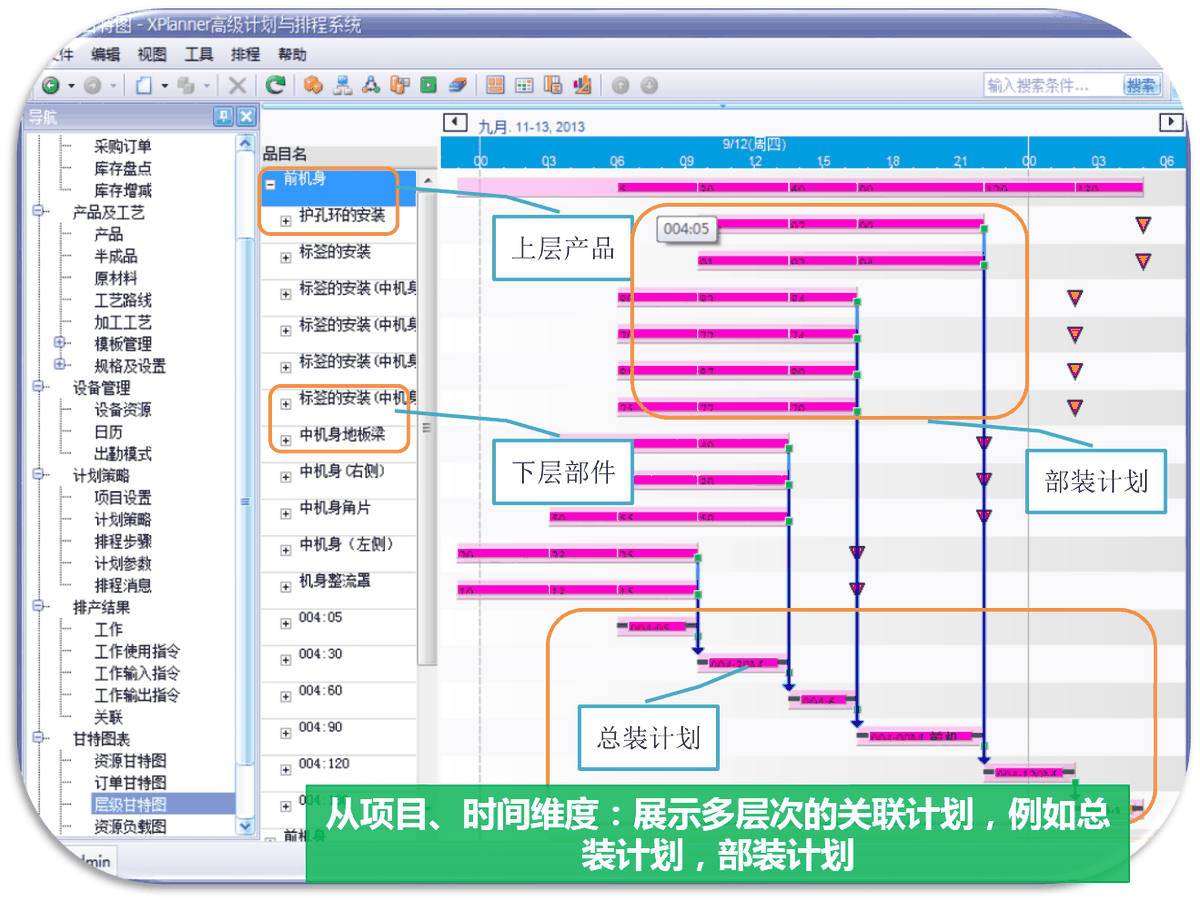Click the 搜索 search button

click(1142, 86)
